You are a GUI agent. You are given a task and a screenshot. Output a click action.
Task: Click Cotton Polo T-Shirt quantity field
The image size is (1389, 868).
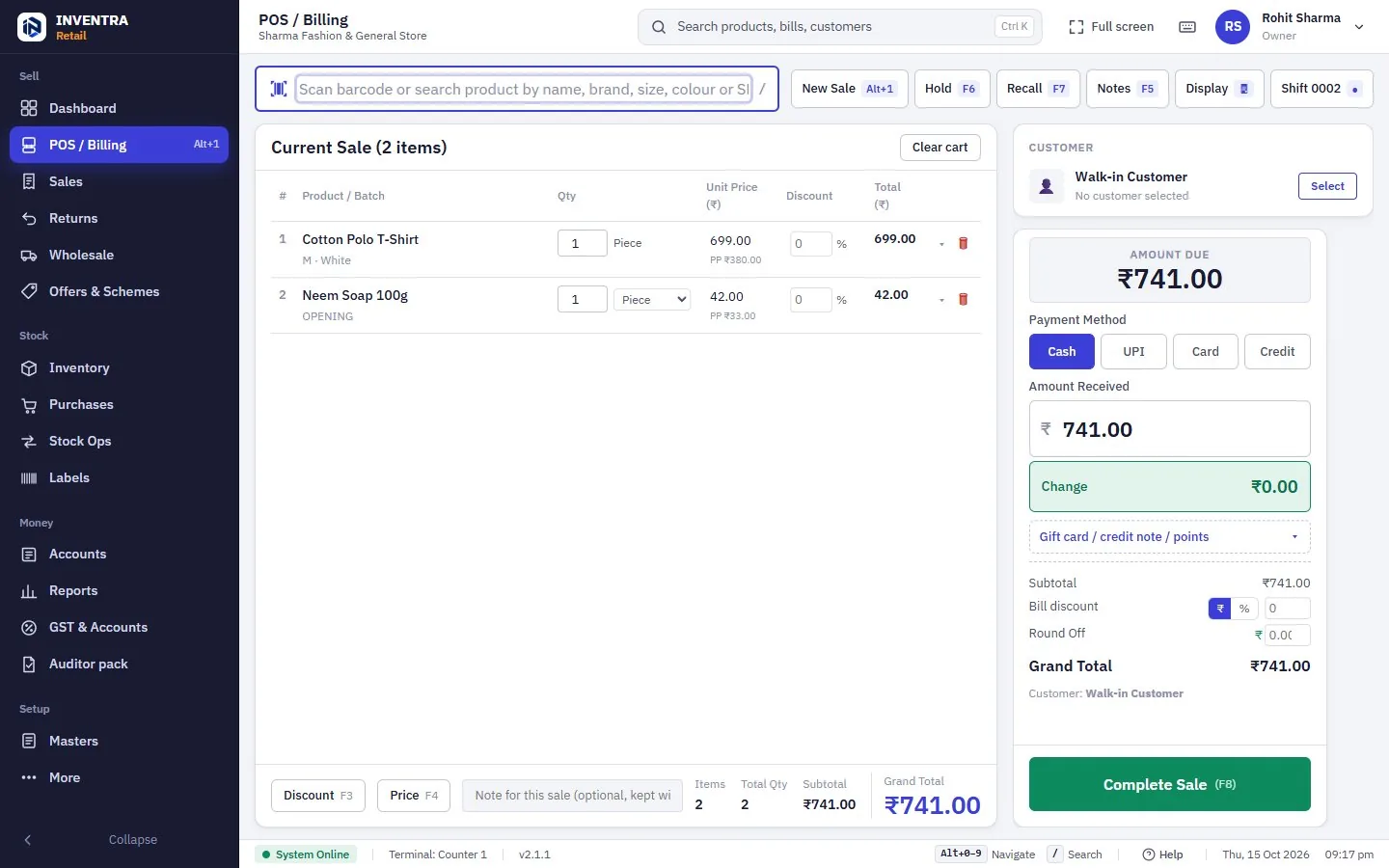(583, 243)
